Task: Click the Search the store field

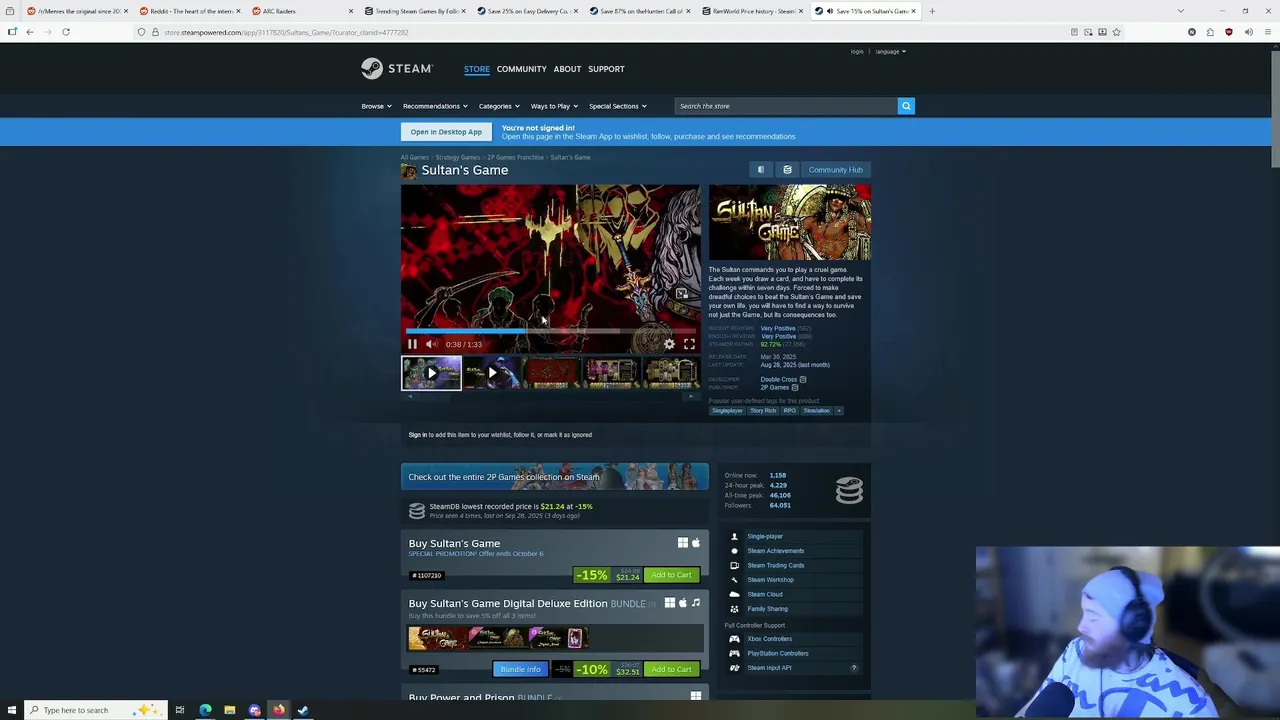Action: (x=786, y=106)
